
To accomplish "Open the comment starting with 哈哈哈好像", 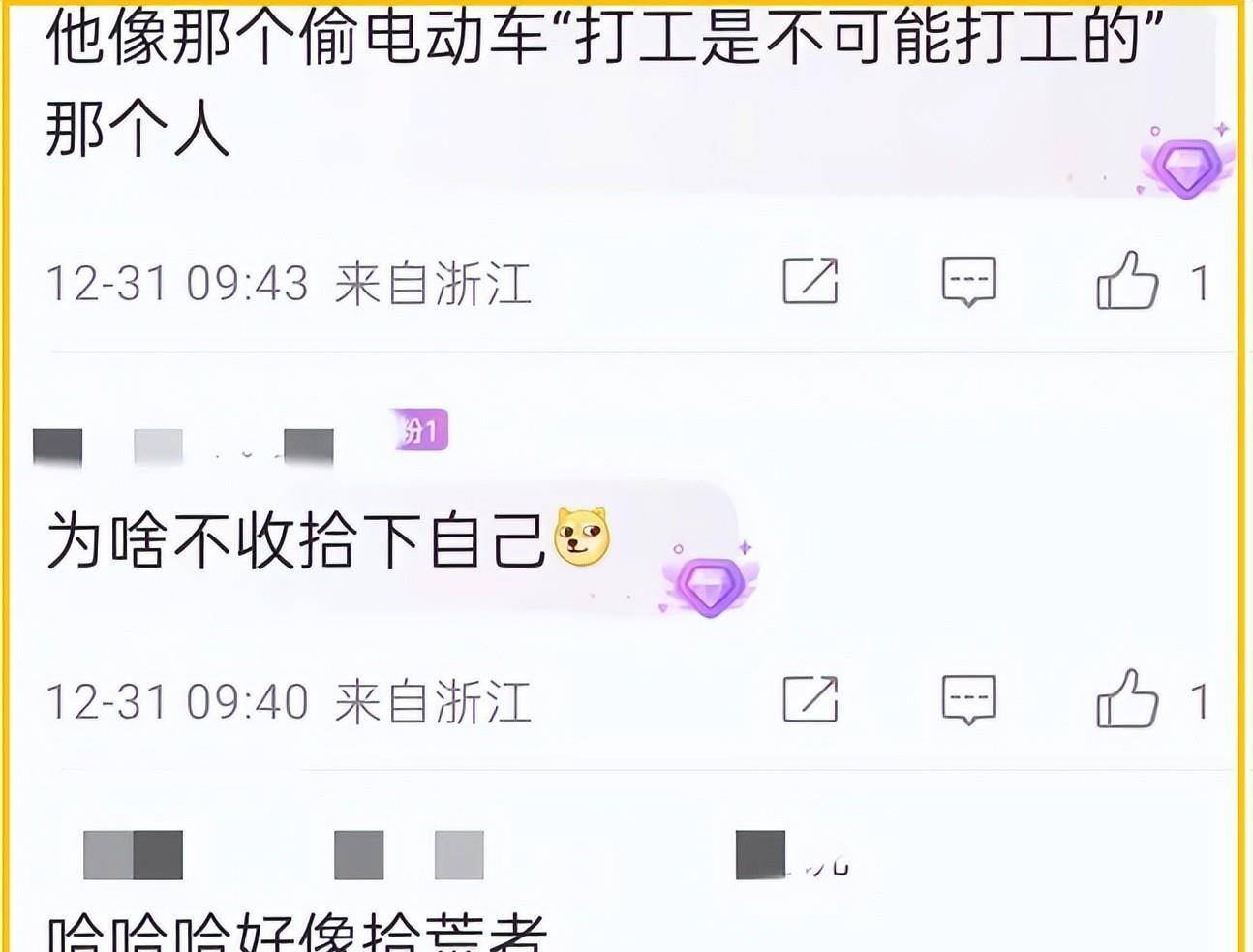I will click(x=296, y=932).
